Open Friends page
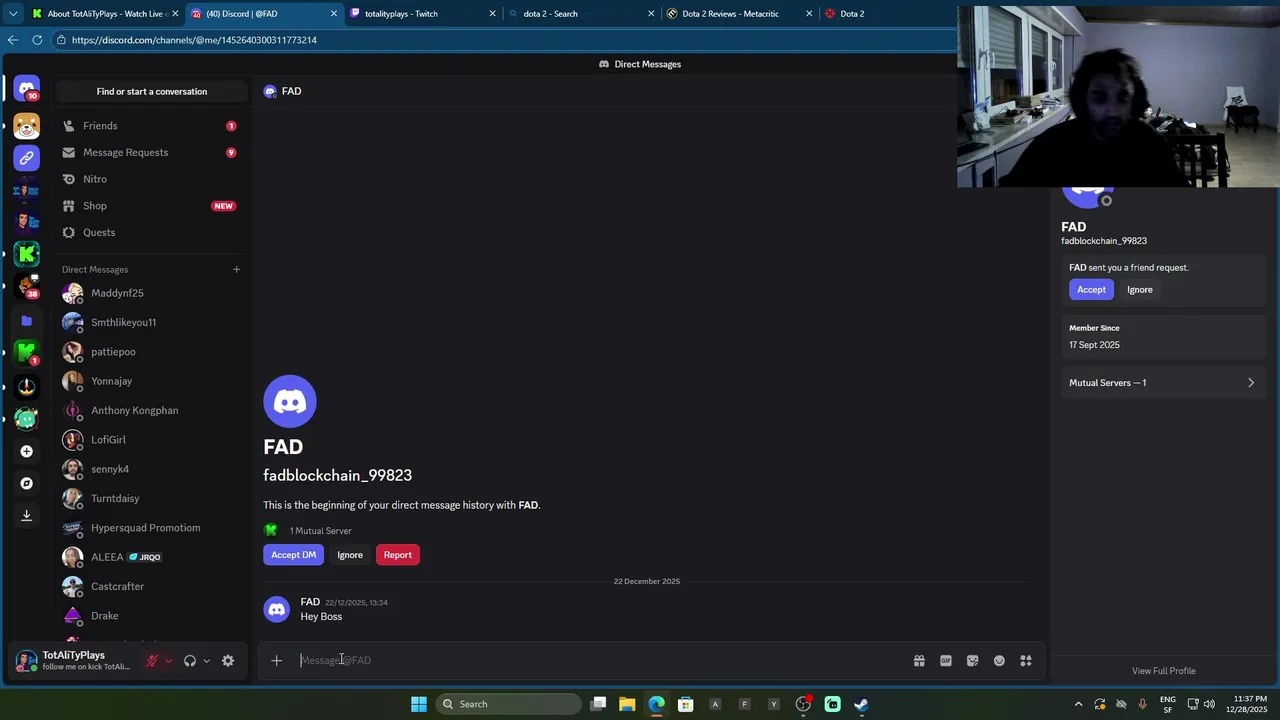 [x=152, y=126]
